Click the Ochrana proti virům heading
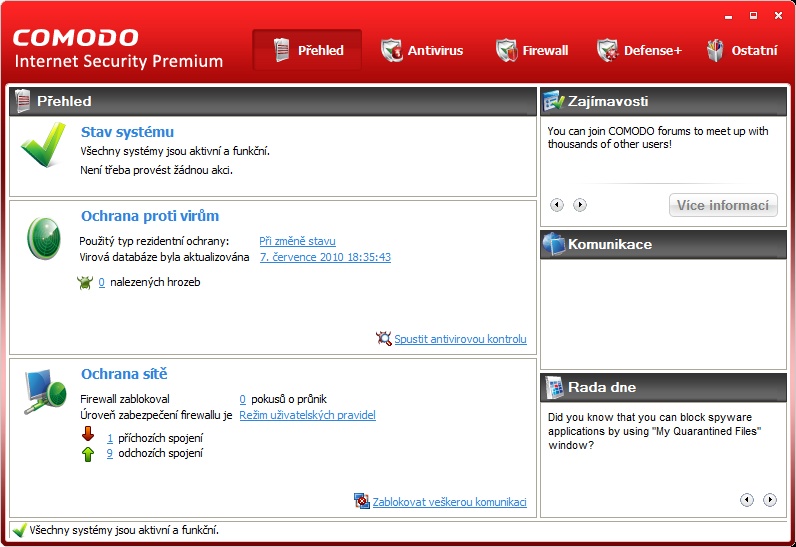This screenshot has width=796, height=547. (150, 216)
